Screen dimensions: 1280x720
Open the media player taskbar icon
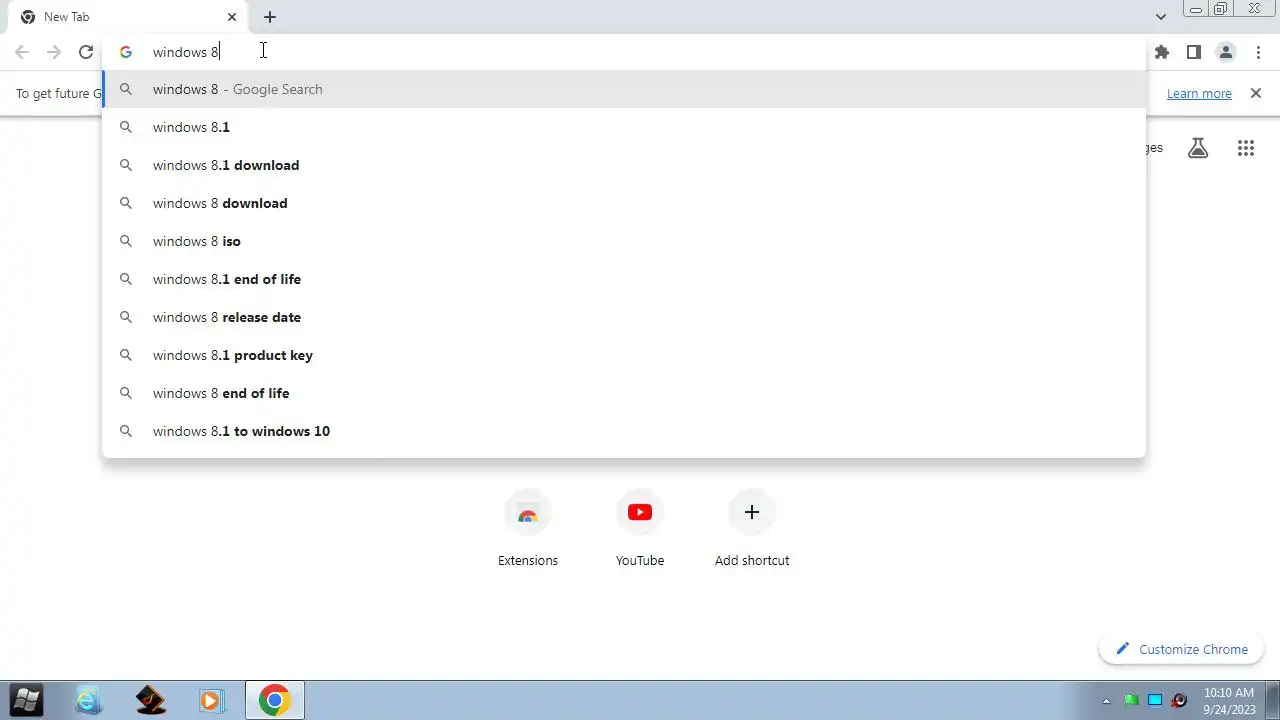click(211, 700)
